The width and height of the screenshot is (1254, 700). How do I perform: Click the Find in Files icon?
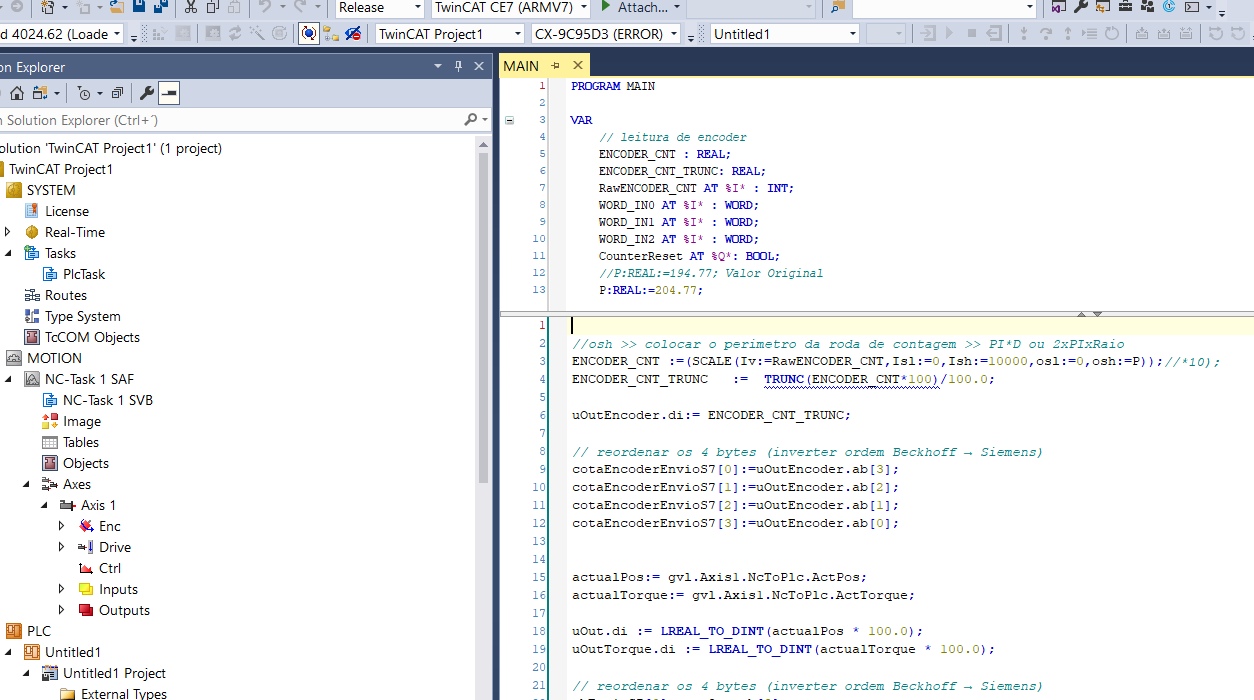pos(838,7)
